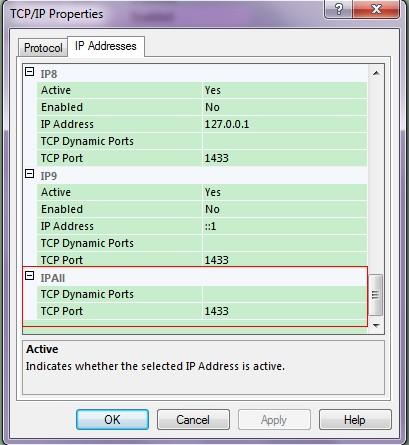Select IP9 Enabled value No
This screenshot has height=445, width=409.
pyautogui.click(x=285, y=209)
